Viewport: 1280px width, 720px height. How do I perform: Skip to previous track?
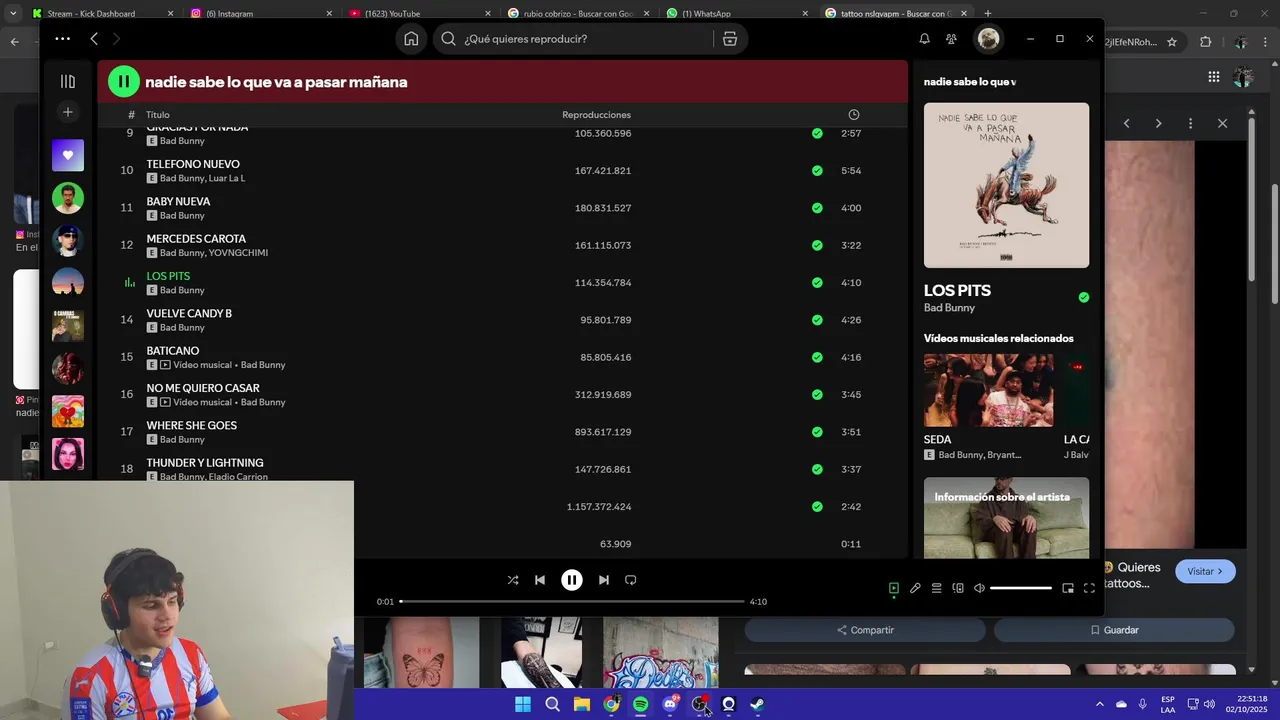pos(540,580)
